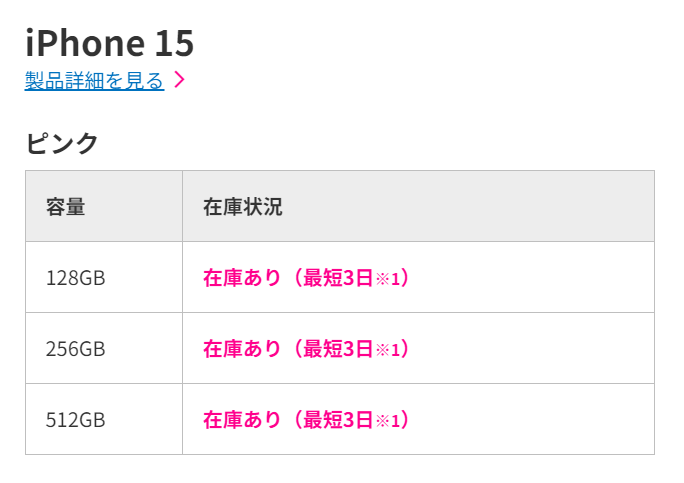Screen dimensions: 684x483
Task: Select the 128GB capacity cell
Action: click(104, 277)
